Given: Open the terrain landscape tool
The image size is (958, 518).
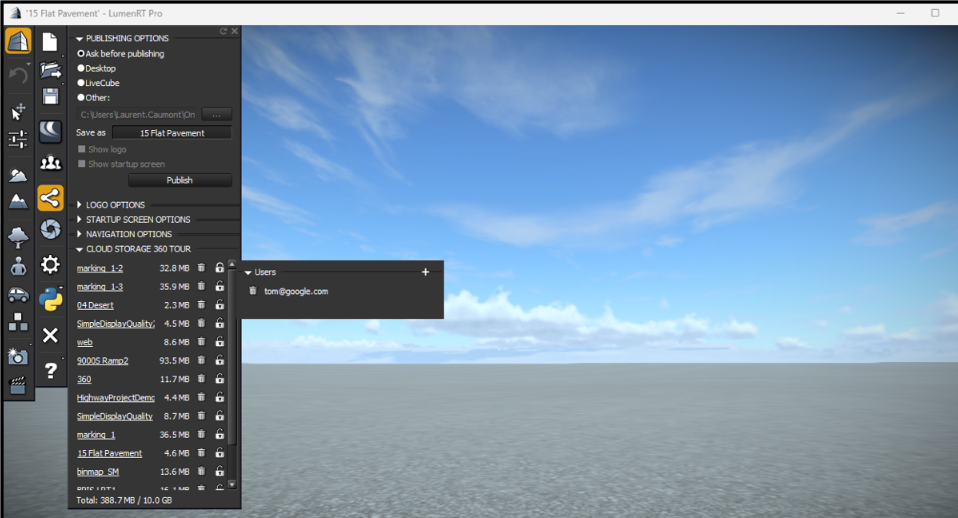Looking at the screenshot, I should point(18,175).
